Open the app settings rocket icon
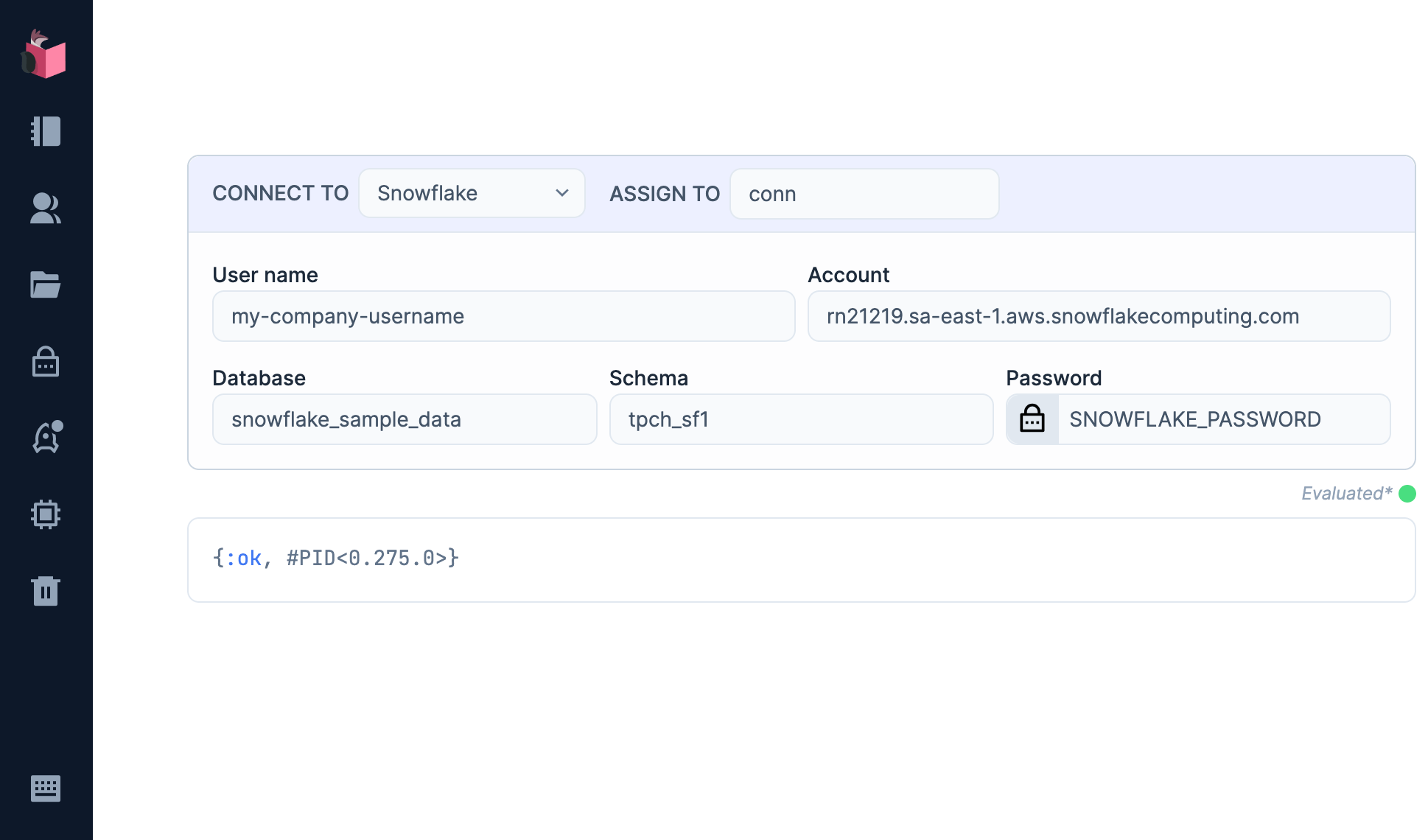Screen dimensions: 1428x840 point(47,437)
